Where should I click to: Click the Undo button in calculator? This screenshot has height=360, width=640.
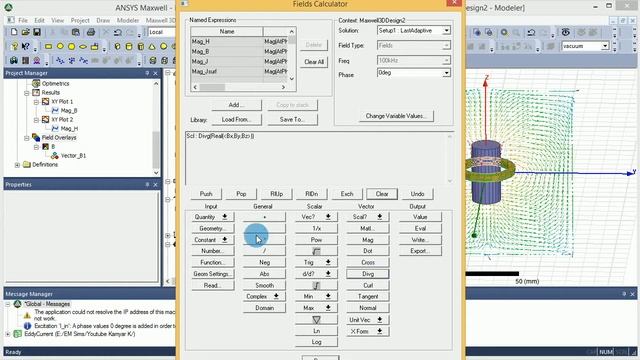[x=417, y=194]
